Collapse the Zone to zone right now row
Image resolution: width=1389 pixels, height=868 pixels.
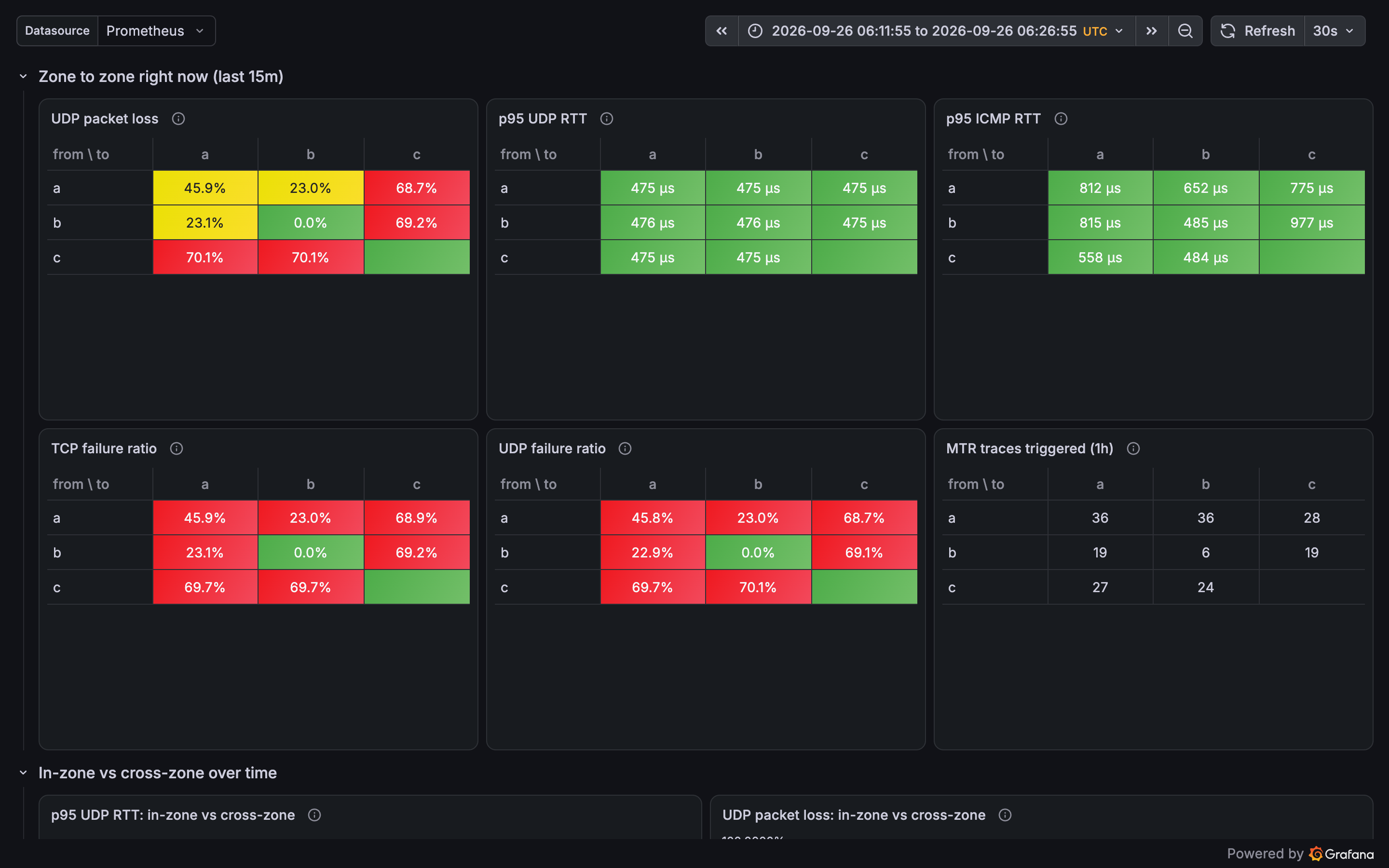(x=24, y=76)
